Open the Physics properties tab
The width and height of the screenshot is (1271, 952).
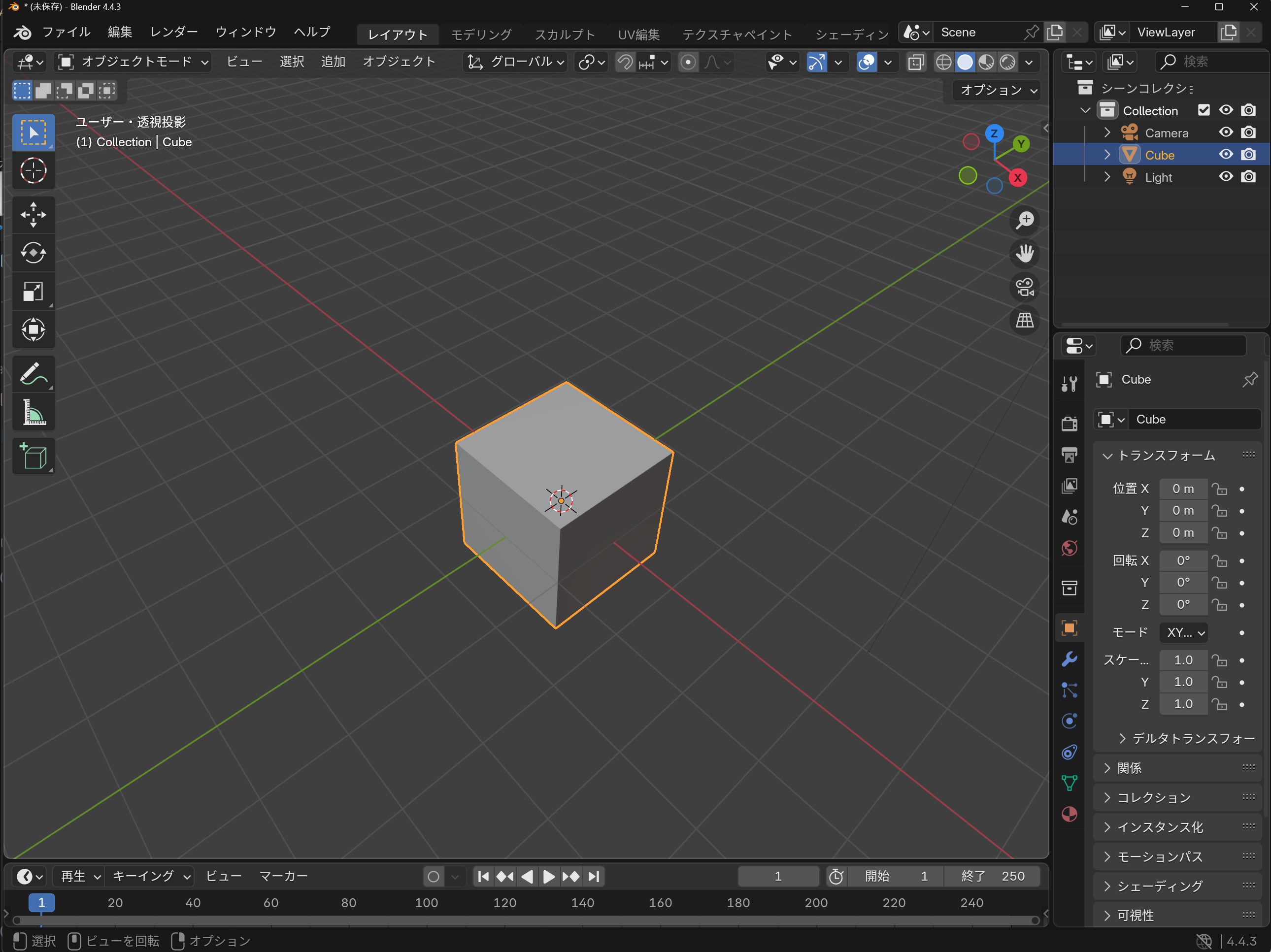[1070, 721]
